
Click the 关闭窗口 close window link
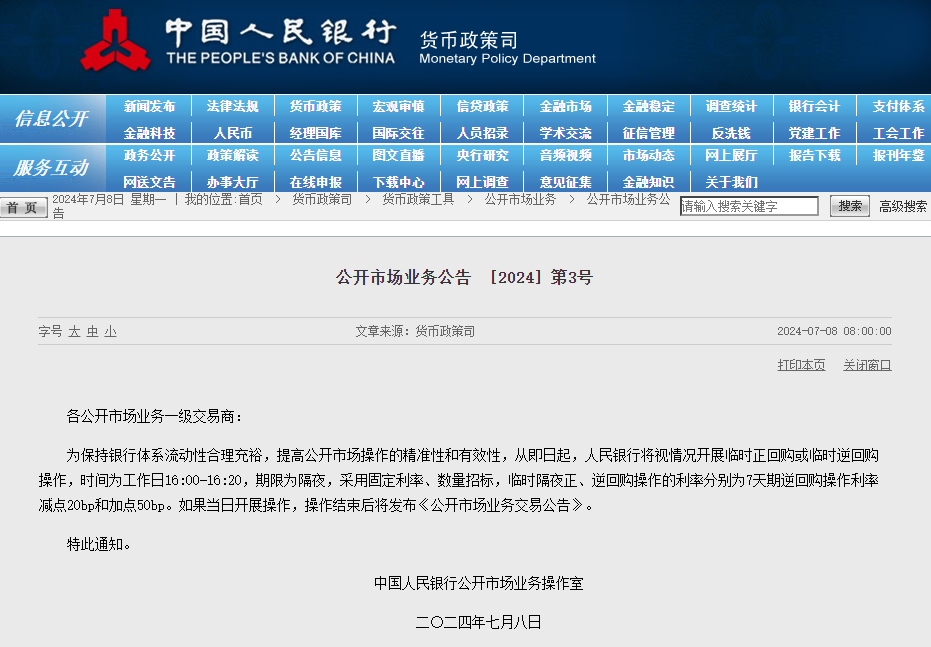point(867,365)
